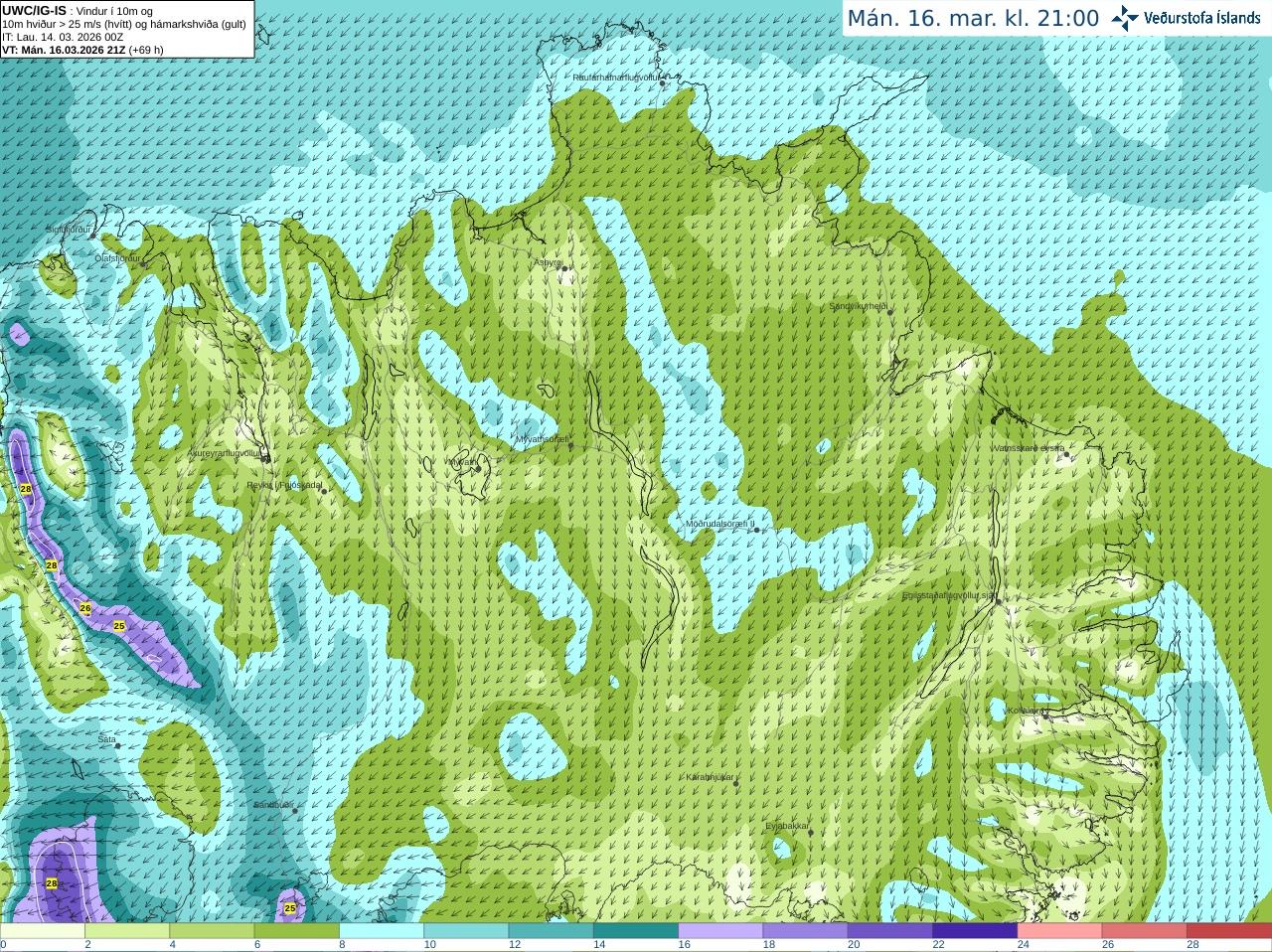Click the Ásbyrgi station dot
The width and height of the screenshot is (1272, 952).
563,268
